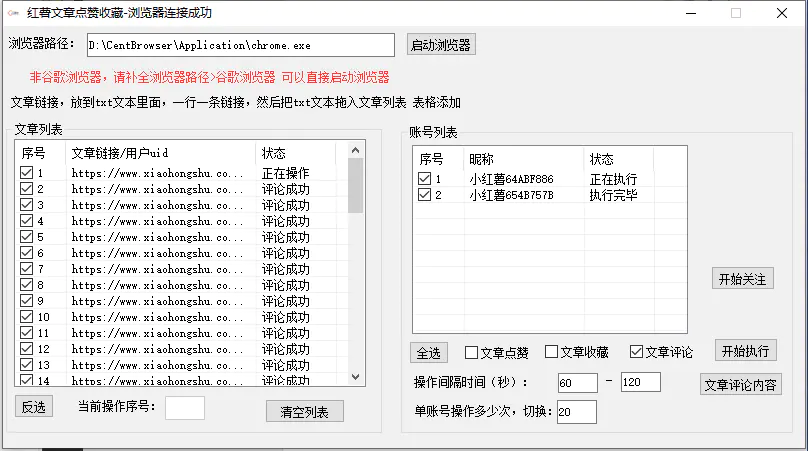Click the account switch count field showing 20

576,411
